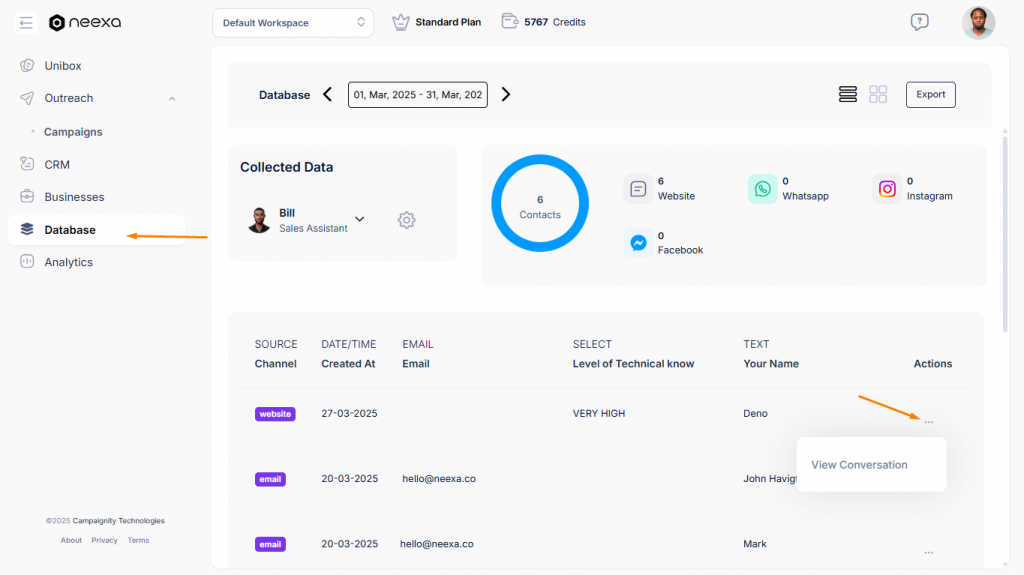Screen dimensions: 1024x575
Task: Open Unibox in the sidebar
Action: [63, 66]
